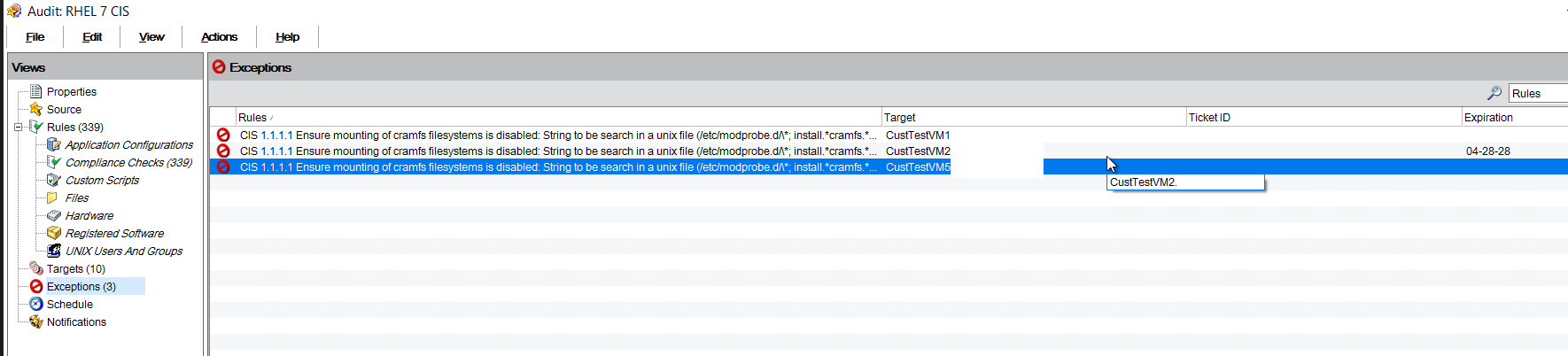Click the Hardware icon
The image size is (1568, 356).
(54, 215)
